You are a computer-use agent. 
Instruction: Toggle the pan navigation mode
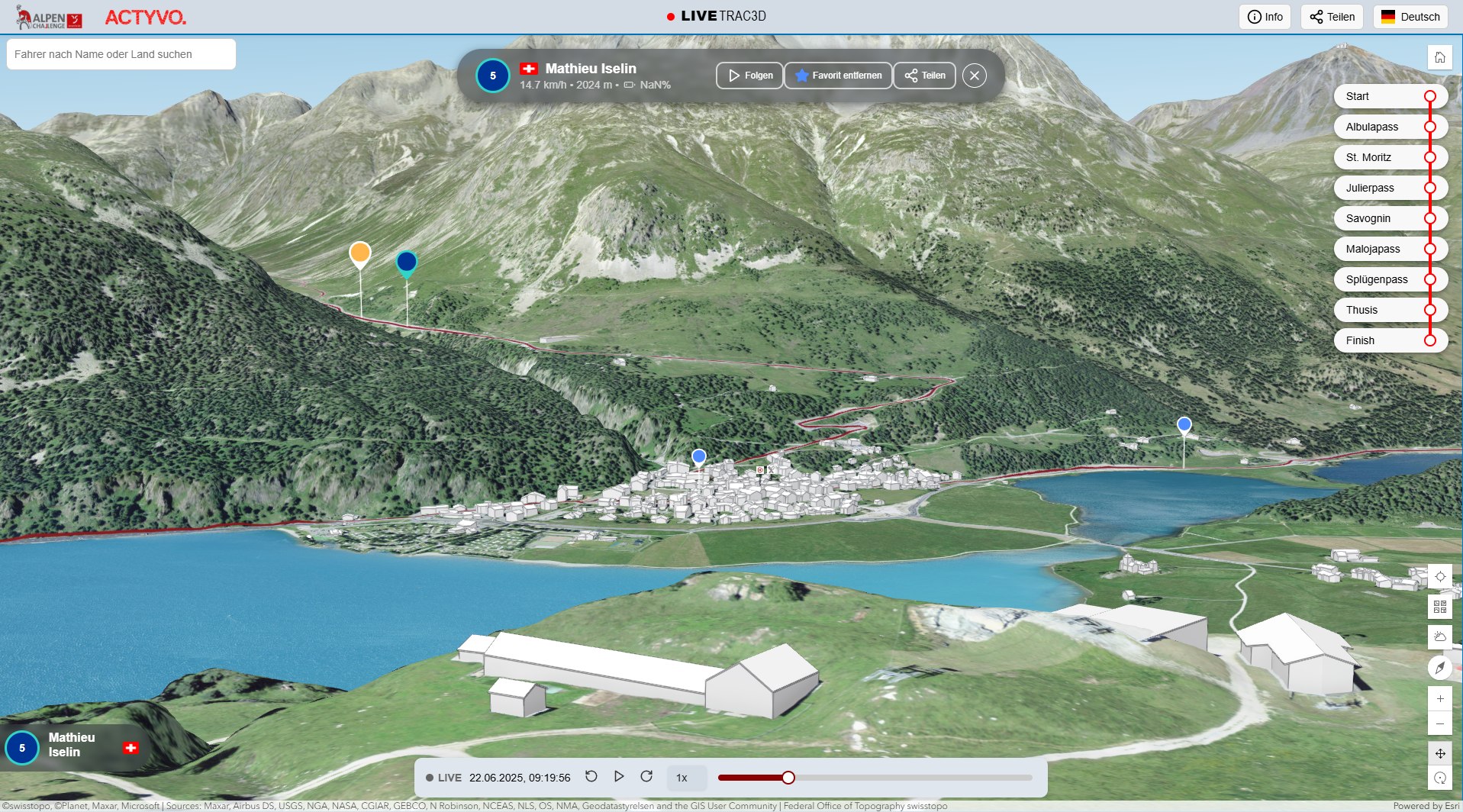pyautogui.click(x=1439, y=753)
